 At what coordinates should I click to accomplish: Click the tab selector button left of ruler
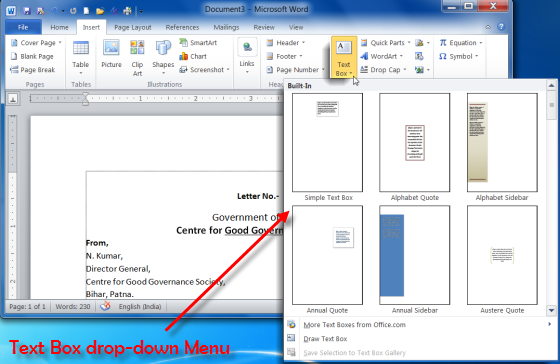click(13, 99)
